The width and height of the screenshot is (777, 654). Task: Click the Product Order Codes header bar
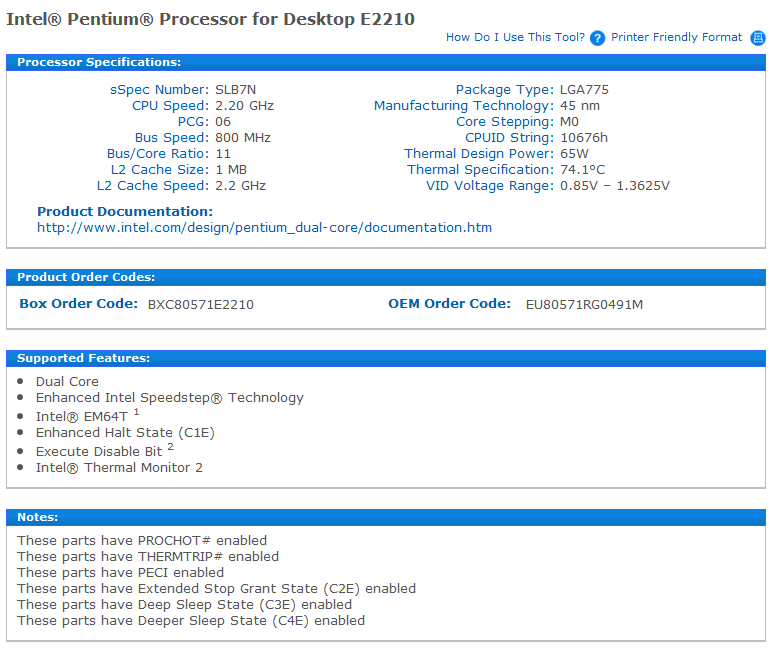[386, 277]
